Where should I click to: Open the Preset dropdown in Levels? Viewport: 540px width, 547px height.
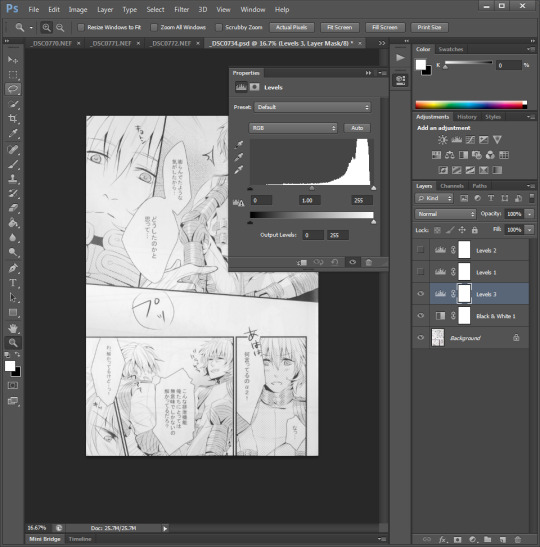pyautogui.click(x=313, y=107)
